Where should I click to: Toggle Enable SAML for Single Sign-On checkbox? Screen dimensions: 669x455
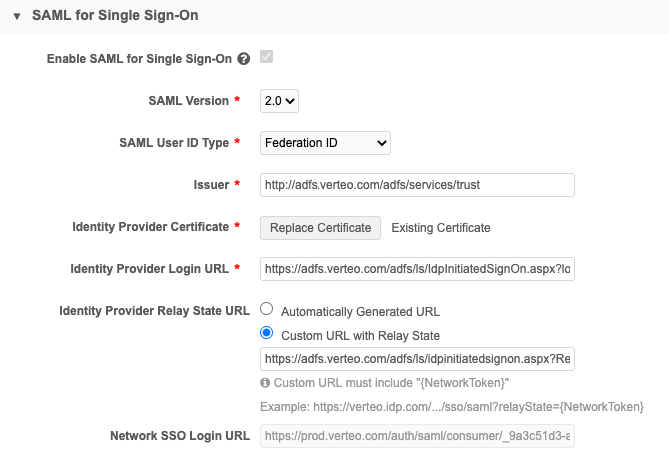[x=266, y=57]
